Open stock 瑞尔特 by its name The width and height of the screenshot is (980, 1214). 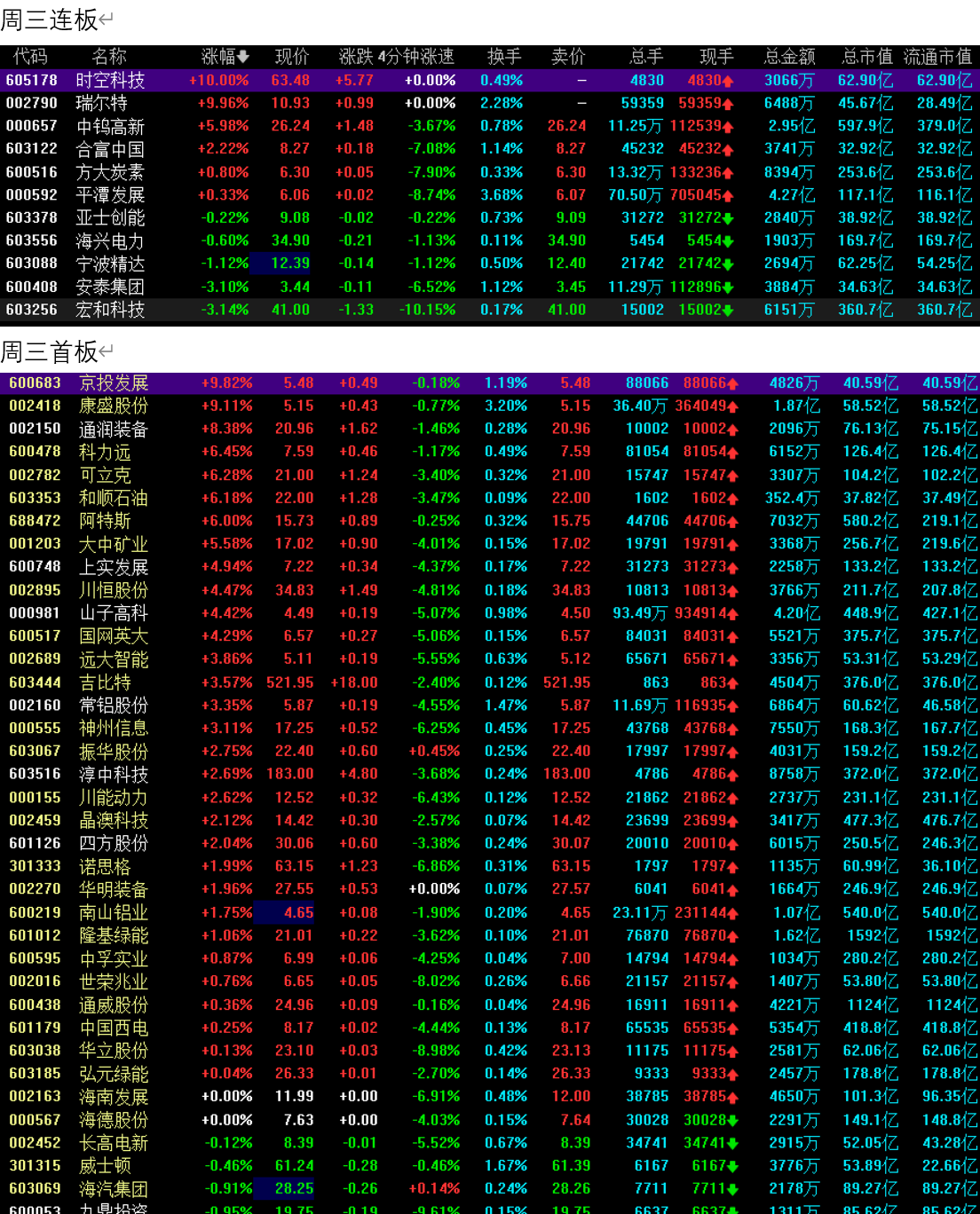[101, 104]
